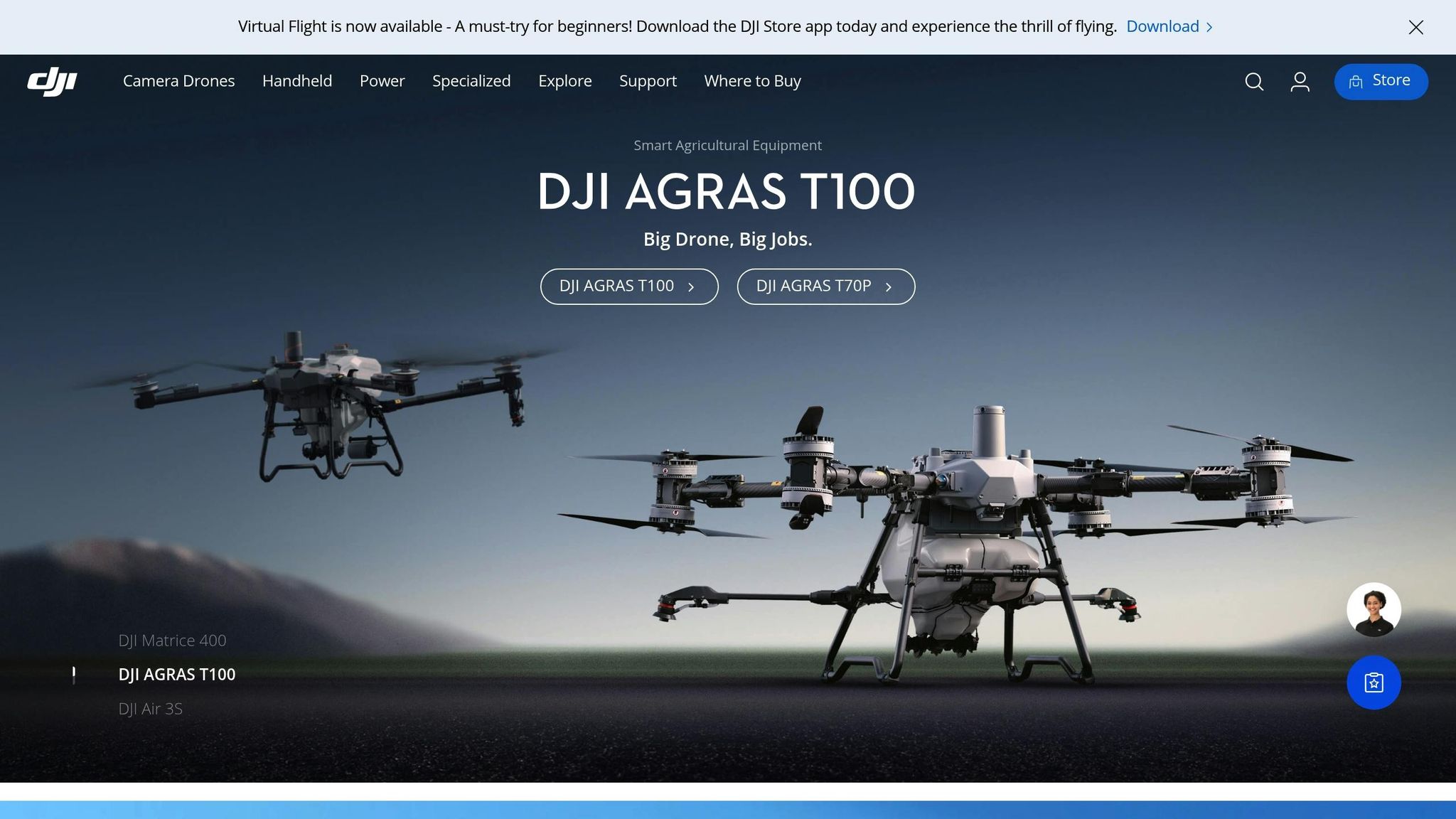Open the Specialized menu
The width and height of the screenshot is (1456, 819).
[471, 81]
